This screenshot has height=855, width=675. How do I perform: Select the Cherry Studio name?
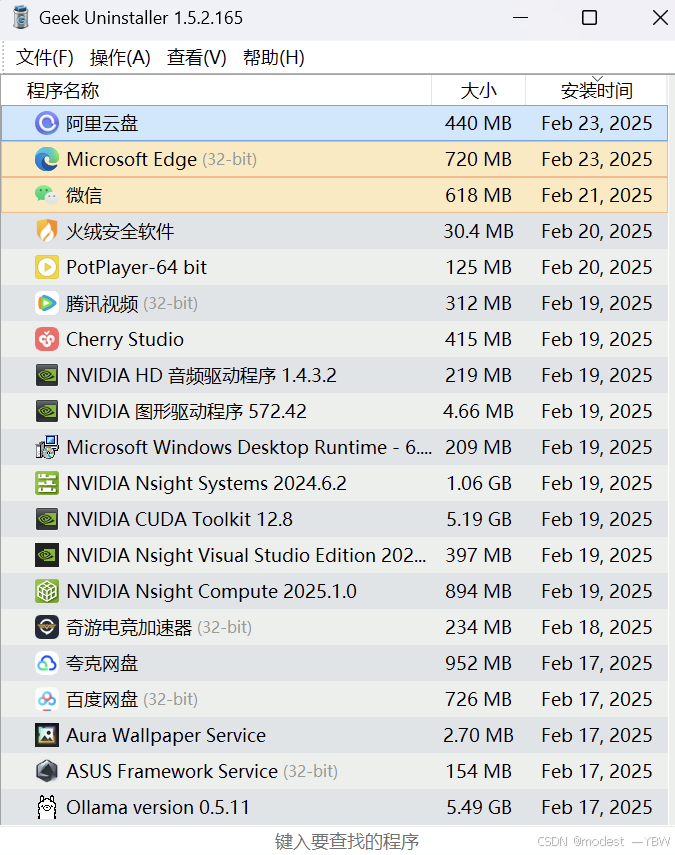point(125,339)
